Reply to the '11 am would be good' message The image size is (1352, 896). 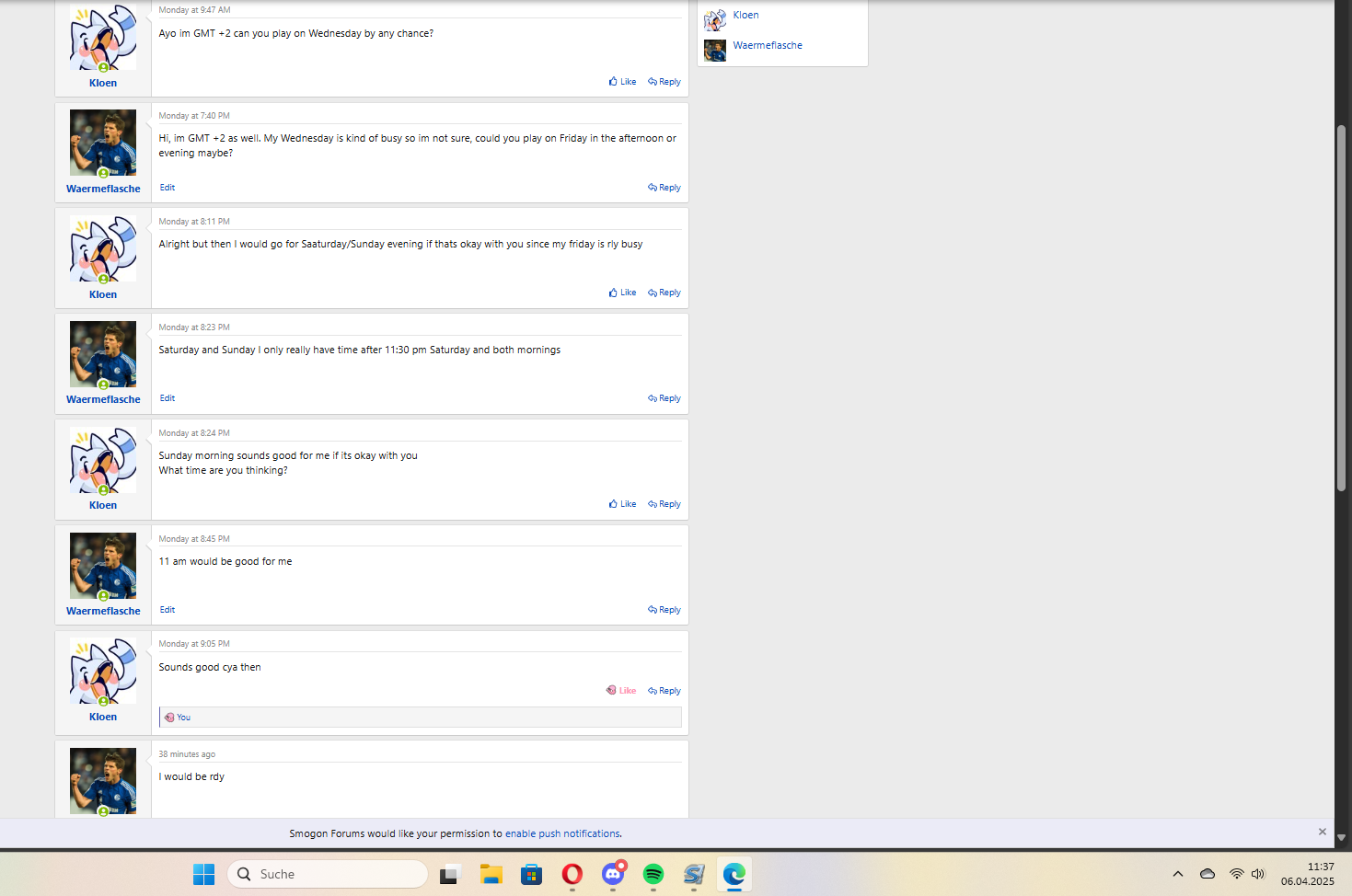pos(664,610)
